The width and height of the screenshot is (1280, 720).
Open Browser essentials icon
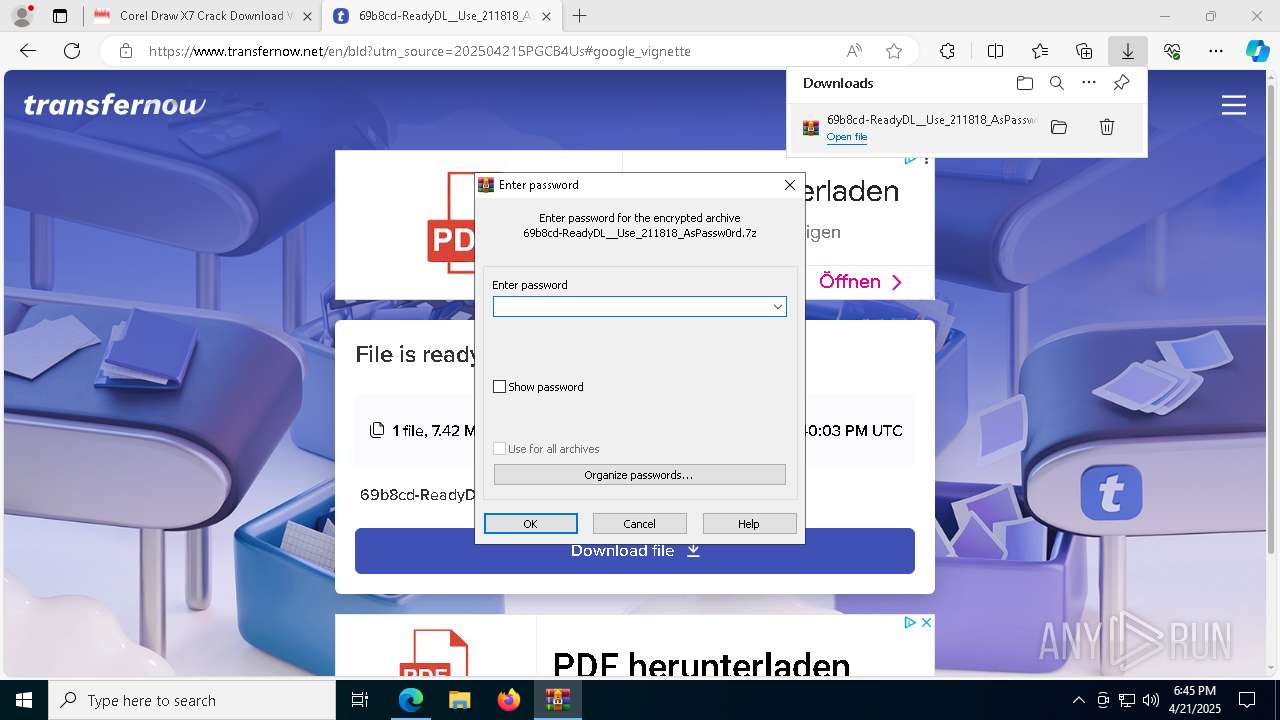tap(1172, 51)
